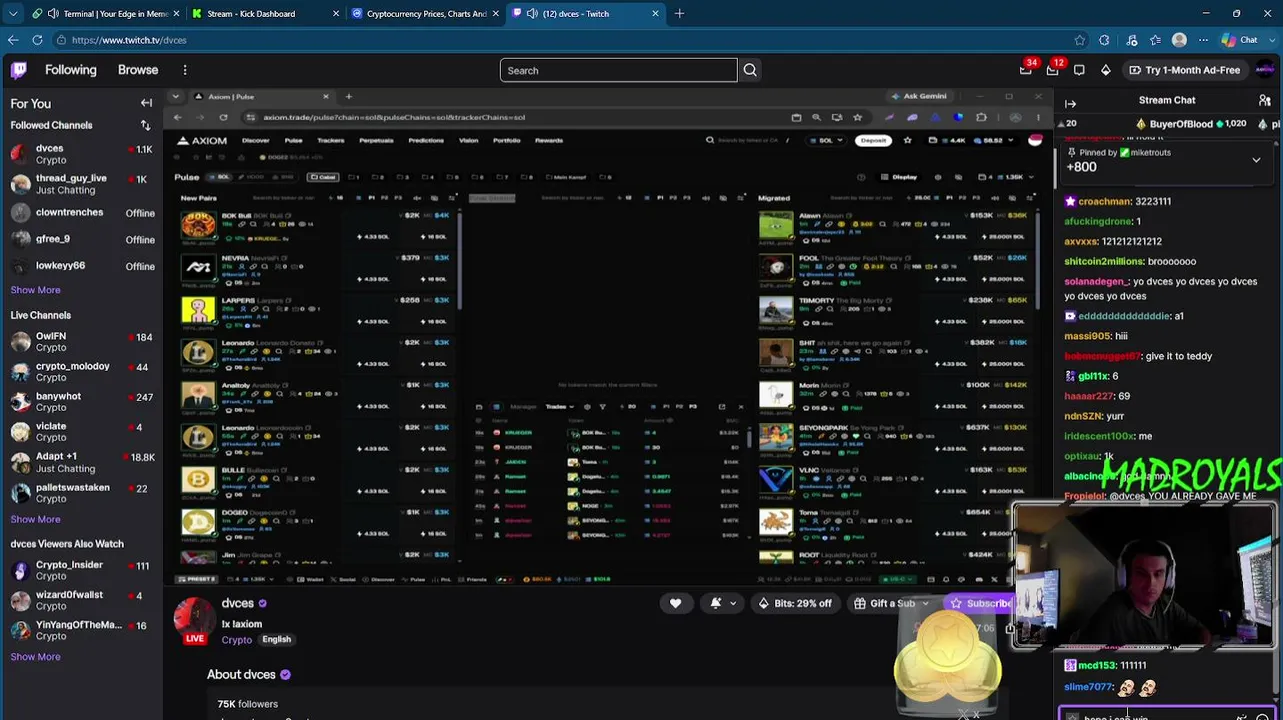
Task: Switch to Cryptocurrency Prices, Charts tab
Action: click(x=426, y=14)
